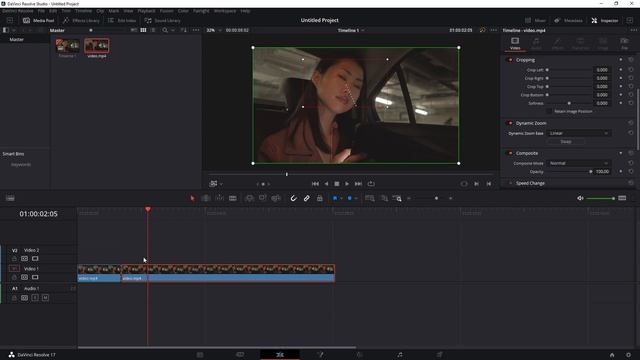This screenshot has width=640, height=360.
Task: Search the media pool with magnifier icon
Action: pyautogui.click(x=165, y=30)
